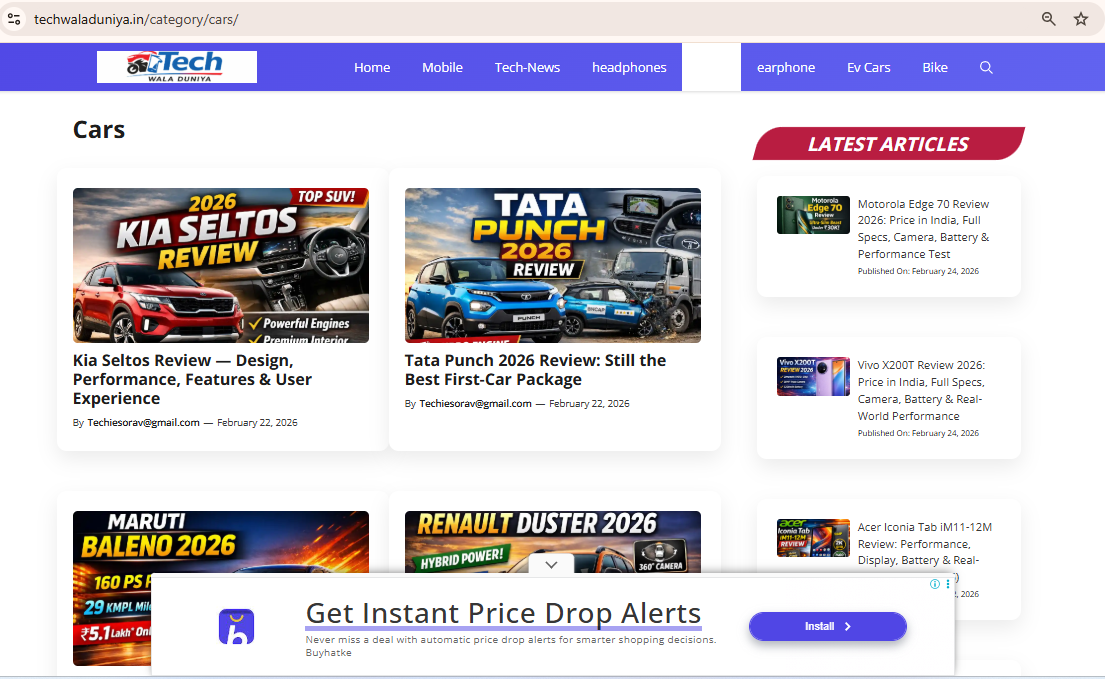Click the ad info 'i' icon
Image resolution: width=1105 pixels, height=679 pixels.
(x=935, y=584)
